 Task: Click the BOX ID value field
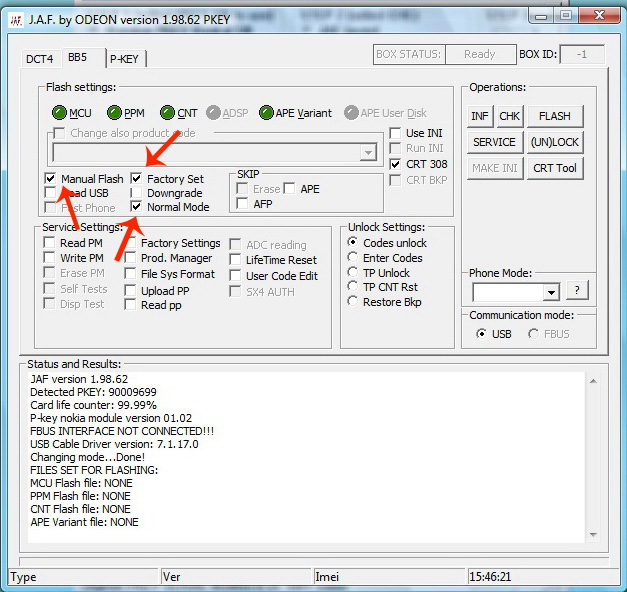tap(582, 54)
